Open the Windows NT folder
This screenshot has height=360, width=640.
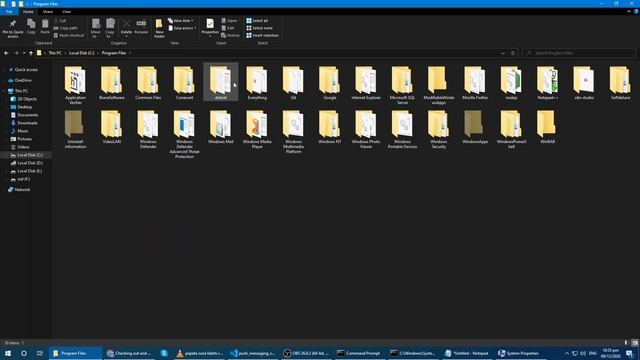click(x=330, y=127)
